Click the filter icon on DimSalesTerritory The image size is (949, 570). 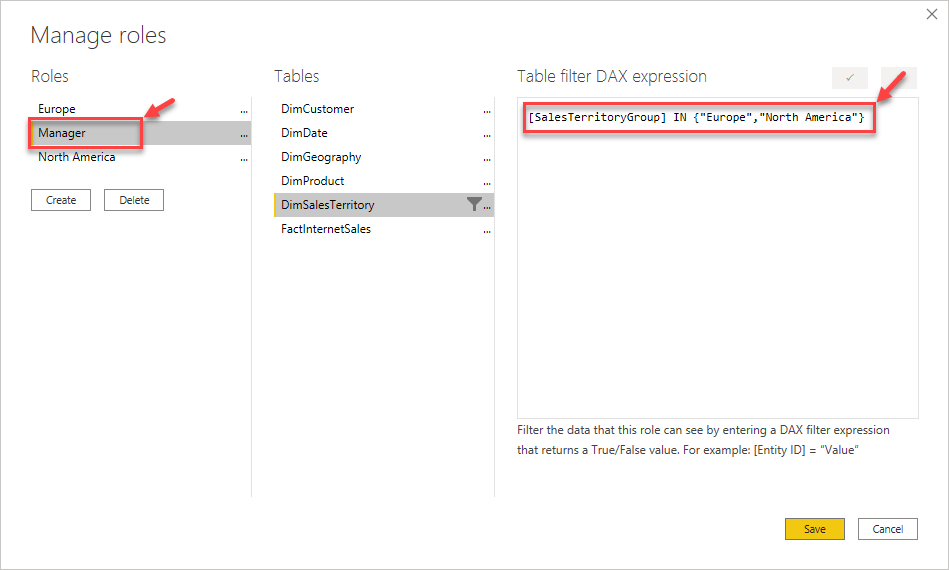[x=474, y=204]
